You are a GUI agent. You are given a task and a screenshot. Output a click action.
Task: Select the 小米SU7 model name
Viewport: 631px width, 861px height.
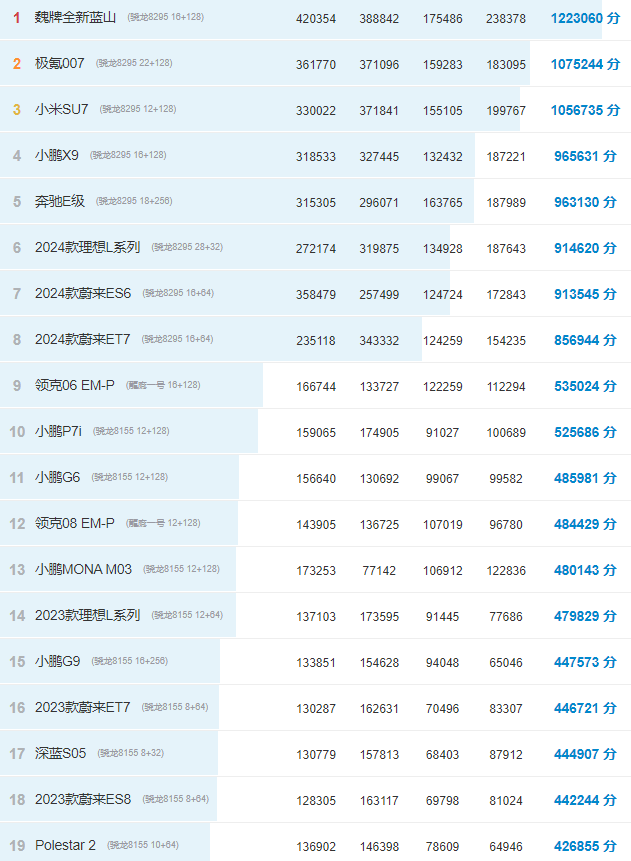[x=62, y=109]
